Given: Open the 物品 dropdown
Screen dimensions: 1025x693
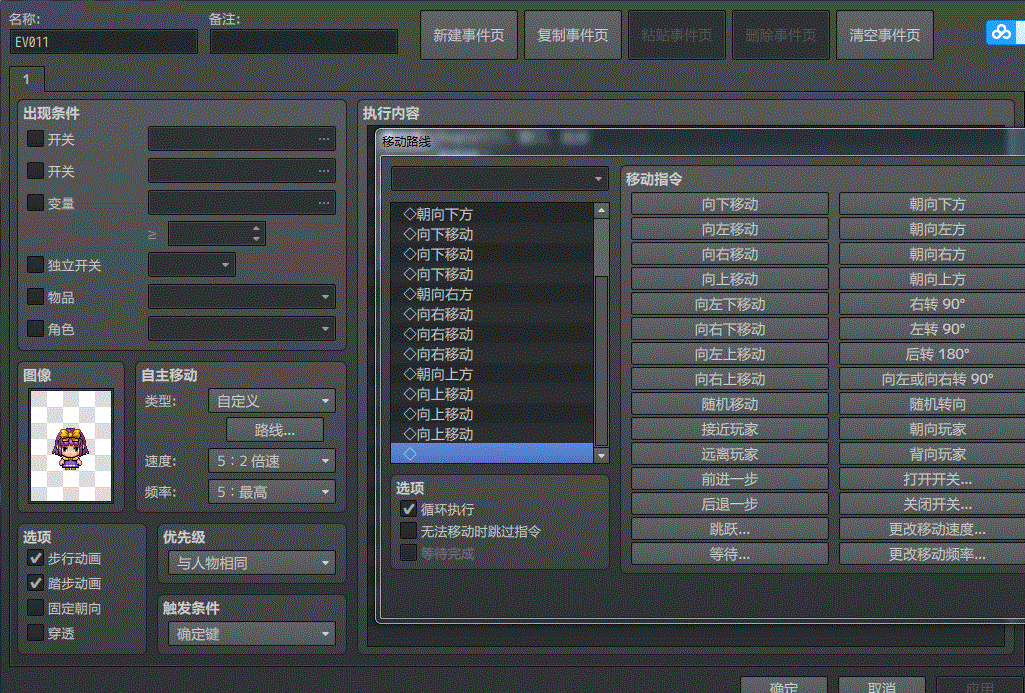Looking at the screenshot, I should click(x=242, y=297).
